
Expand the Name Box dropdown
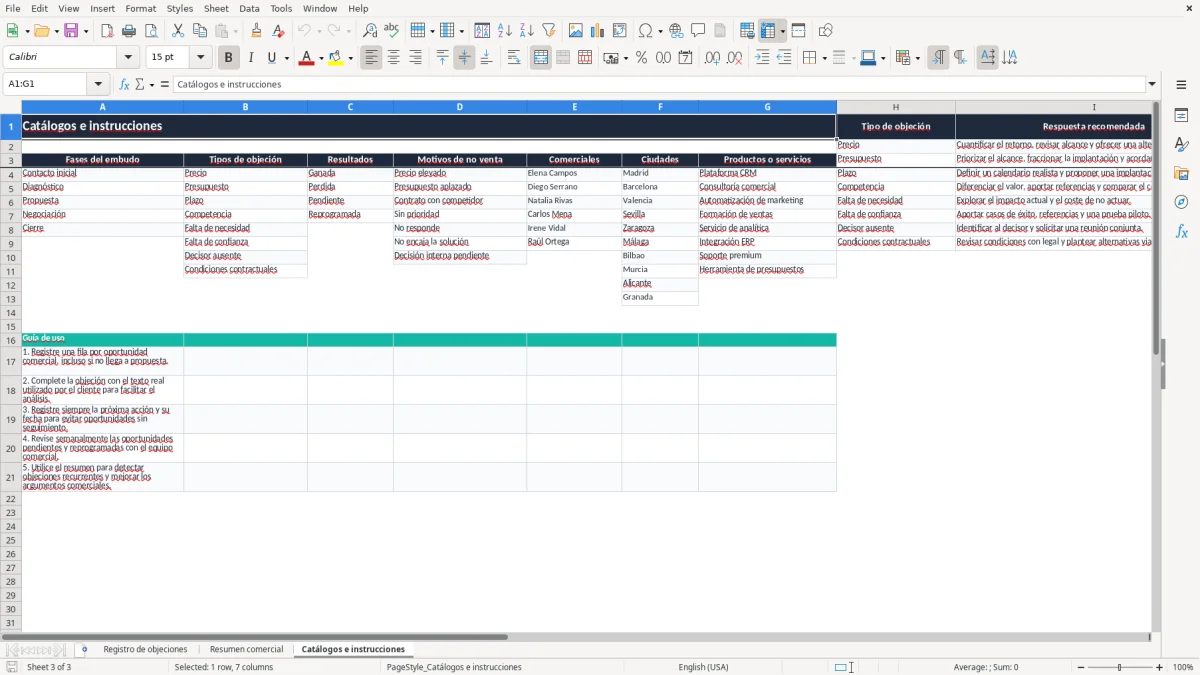click(98, 85)
